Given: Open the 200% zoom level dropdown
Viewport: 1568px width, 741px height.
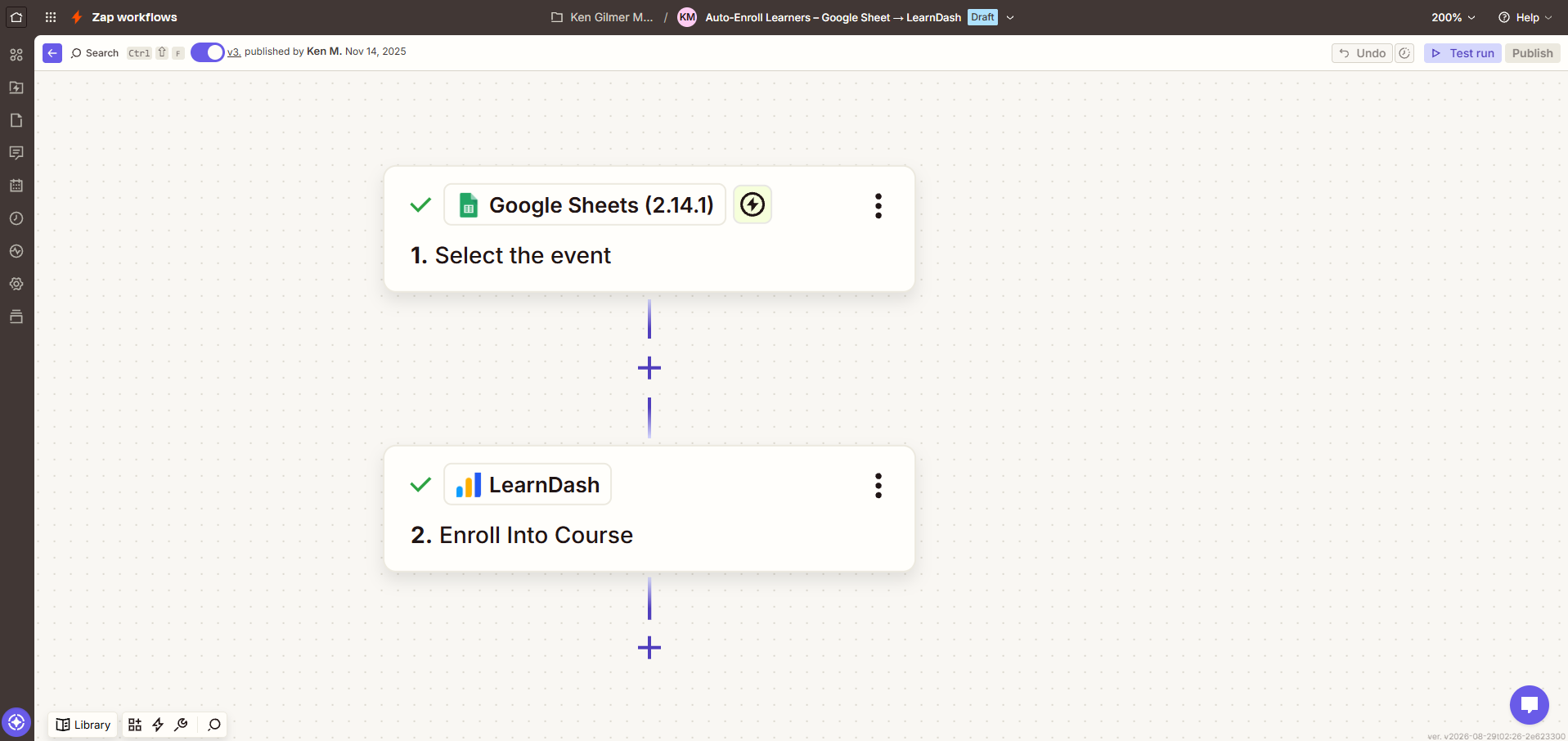Looking at the screenshot, I should click(1453, 17).
